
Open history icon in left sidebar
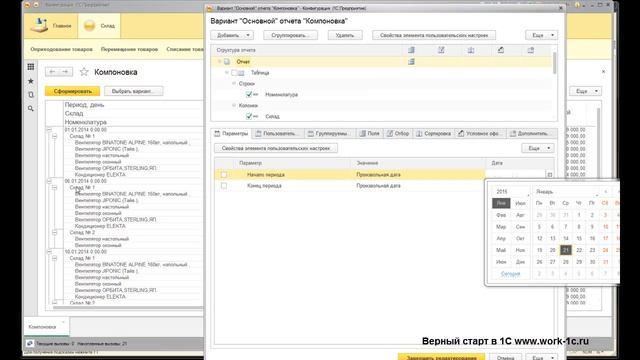pyautogui.click(x=31, y=95)
